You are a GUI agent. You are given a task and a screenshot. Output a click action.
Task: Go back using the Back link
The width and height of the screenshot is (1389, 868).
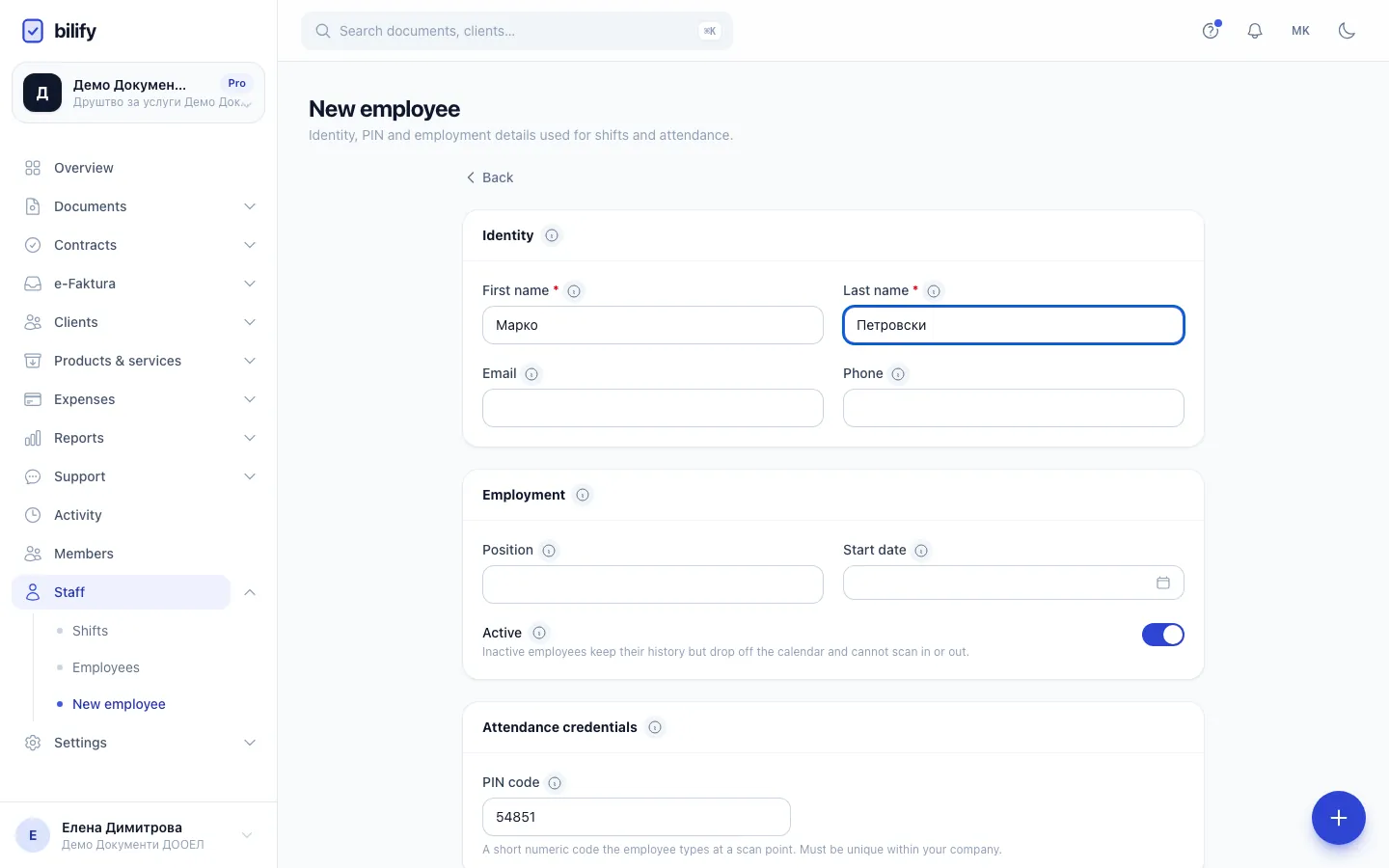pos(490,177)
